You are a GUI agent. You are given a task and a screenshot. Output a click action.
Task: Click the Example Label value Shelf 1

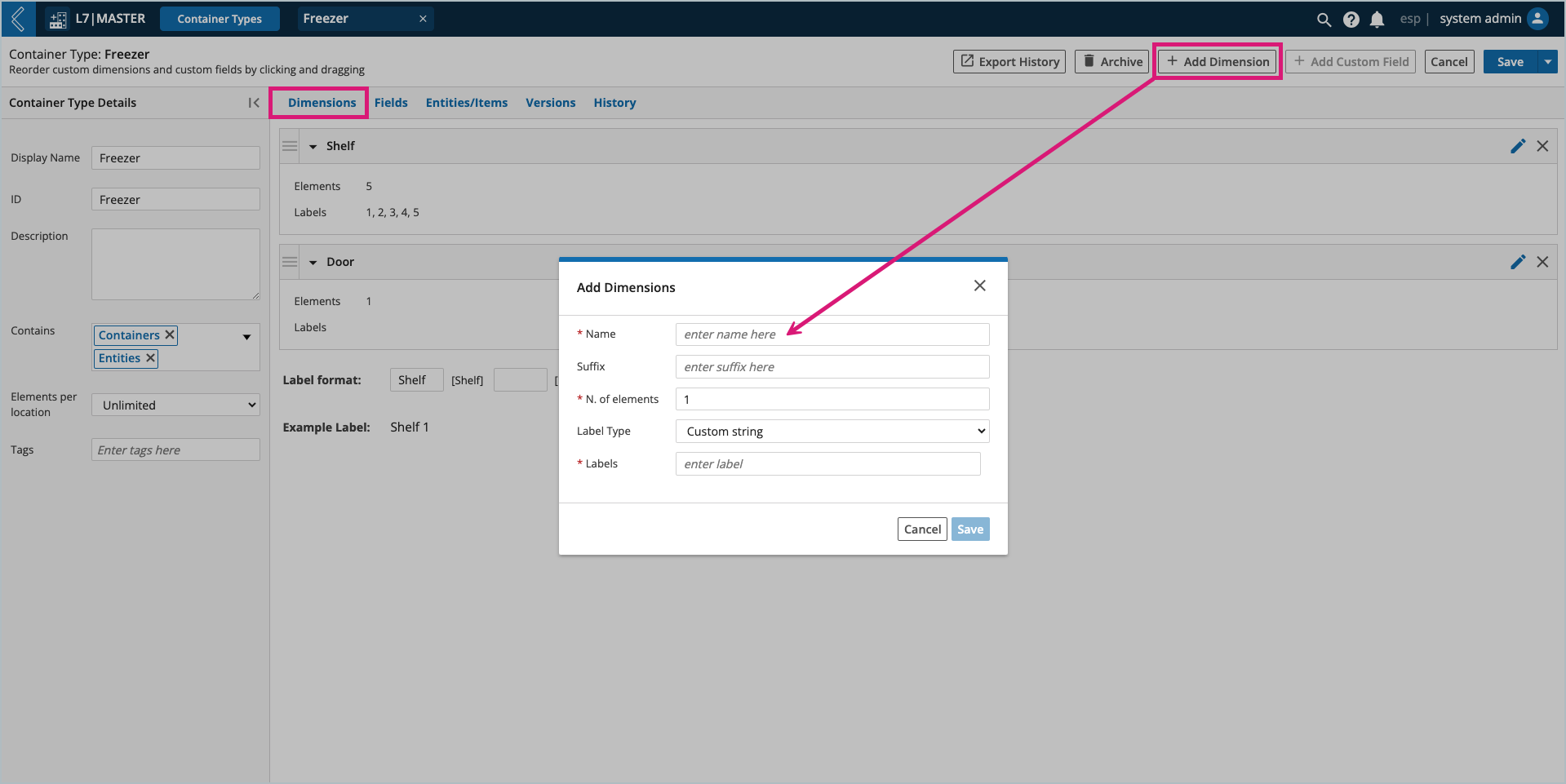(x=409, y=427)
